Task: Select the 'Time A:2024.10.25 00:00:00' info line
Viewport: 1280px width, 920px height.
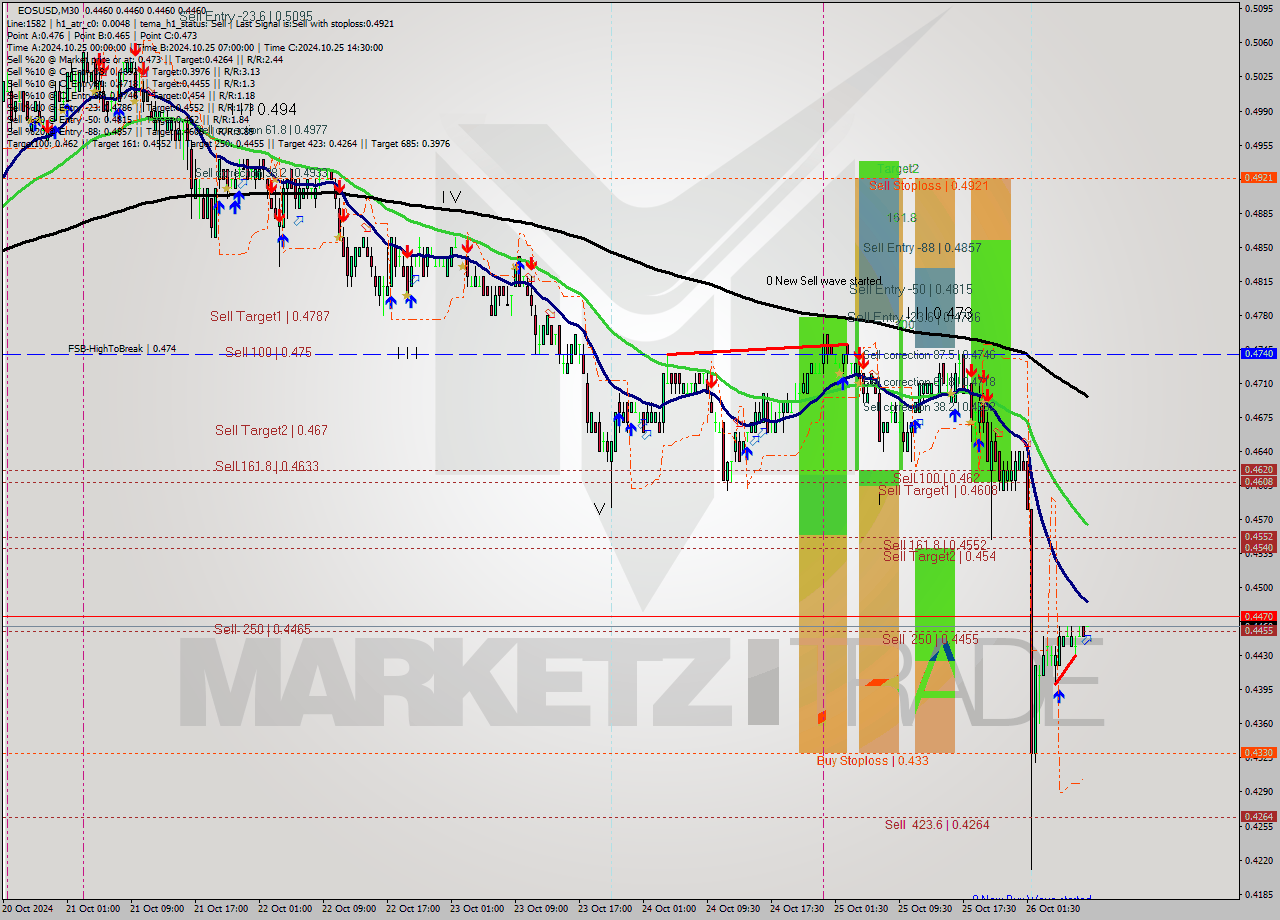Action: pos(68,47)
